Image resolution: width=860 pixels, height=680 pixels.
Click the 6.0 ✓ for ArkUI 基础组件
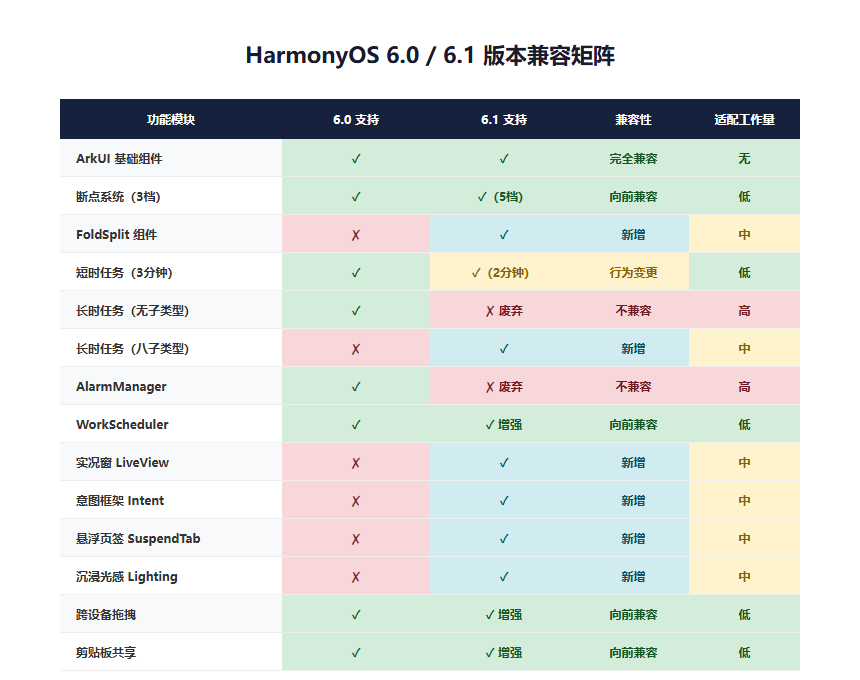tap(356, 158)
